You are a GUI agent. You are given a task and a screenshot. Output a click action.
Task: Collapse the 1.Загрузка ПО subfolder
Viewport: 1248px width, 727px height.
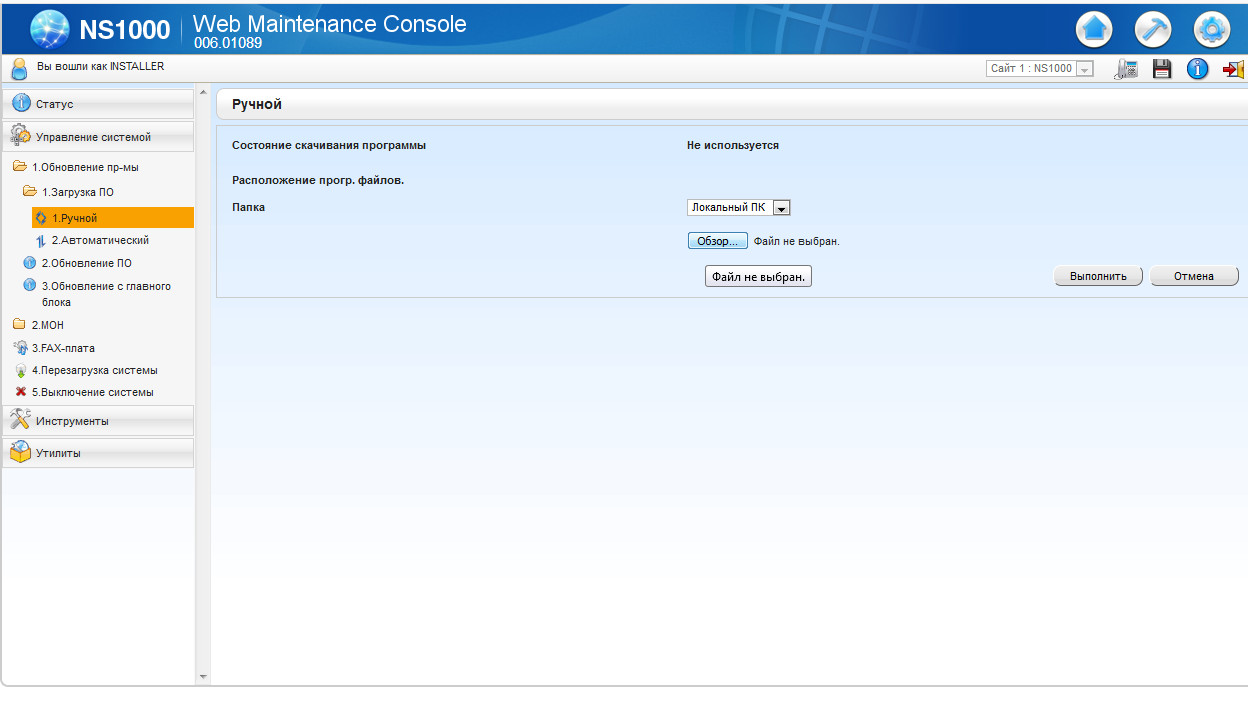[30, 191]
